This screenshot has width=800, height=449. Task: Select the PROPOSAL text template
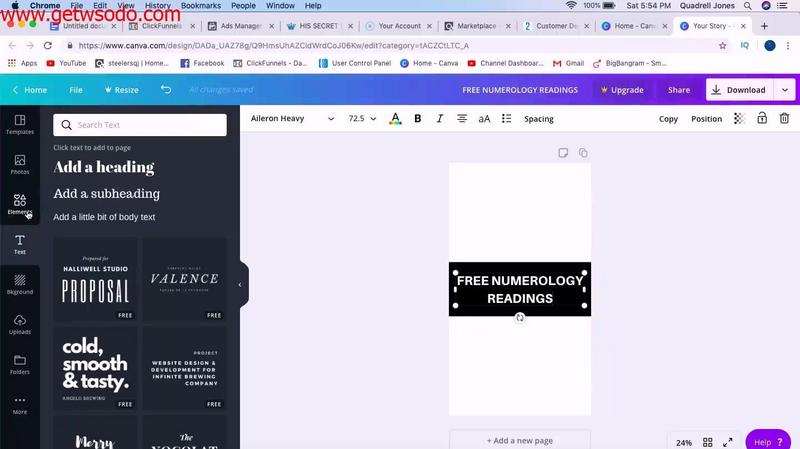coord(95,280)
